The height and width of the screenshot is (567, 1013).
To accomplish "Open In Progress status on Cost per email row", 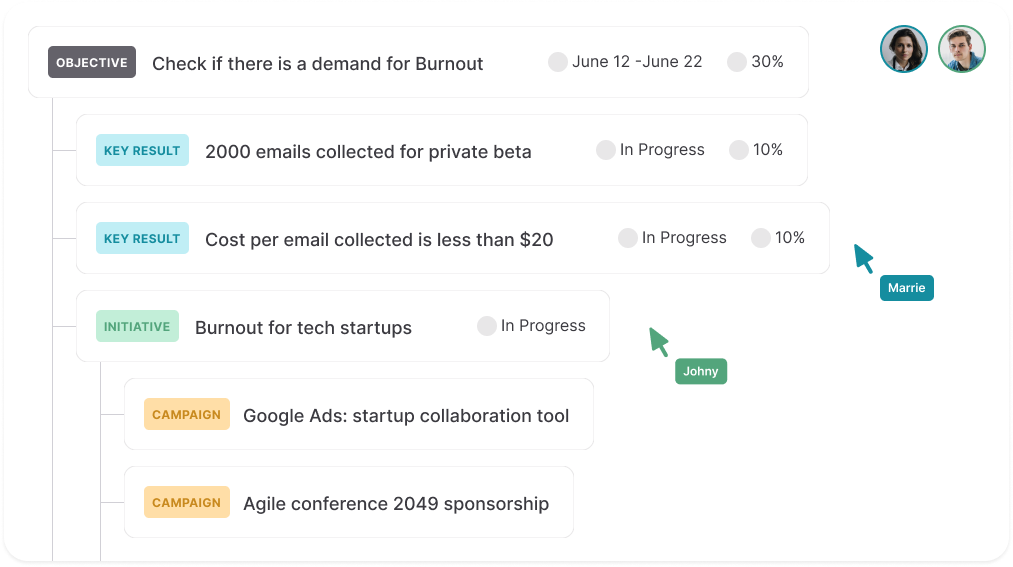I will tap(684, 238).
